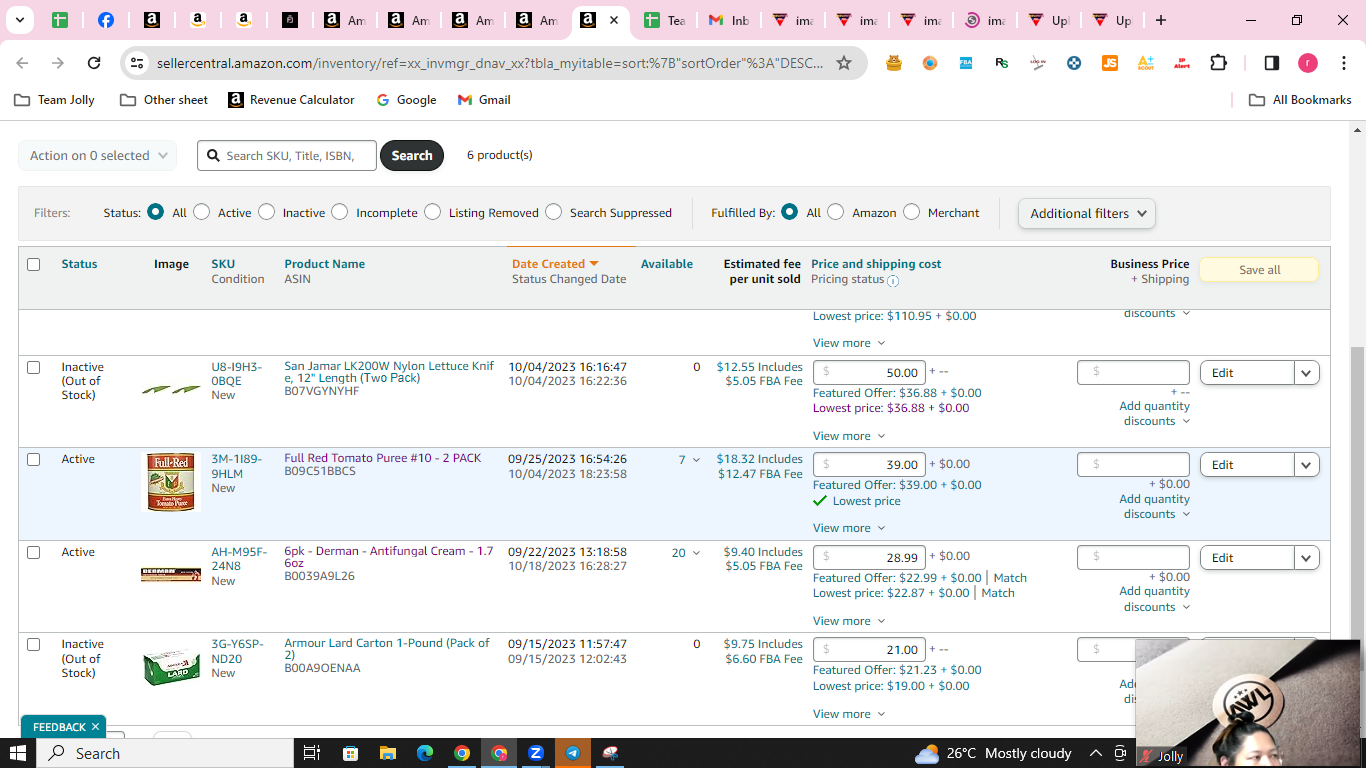The image size is (1366, 768).
Task: Click the Search button
Action: pyautogui.click(x=412, y=156)
